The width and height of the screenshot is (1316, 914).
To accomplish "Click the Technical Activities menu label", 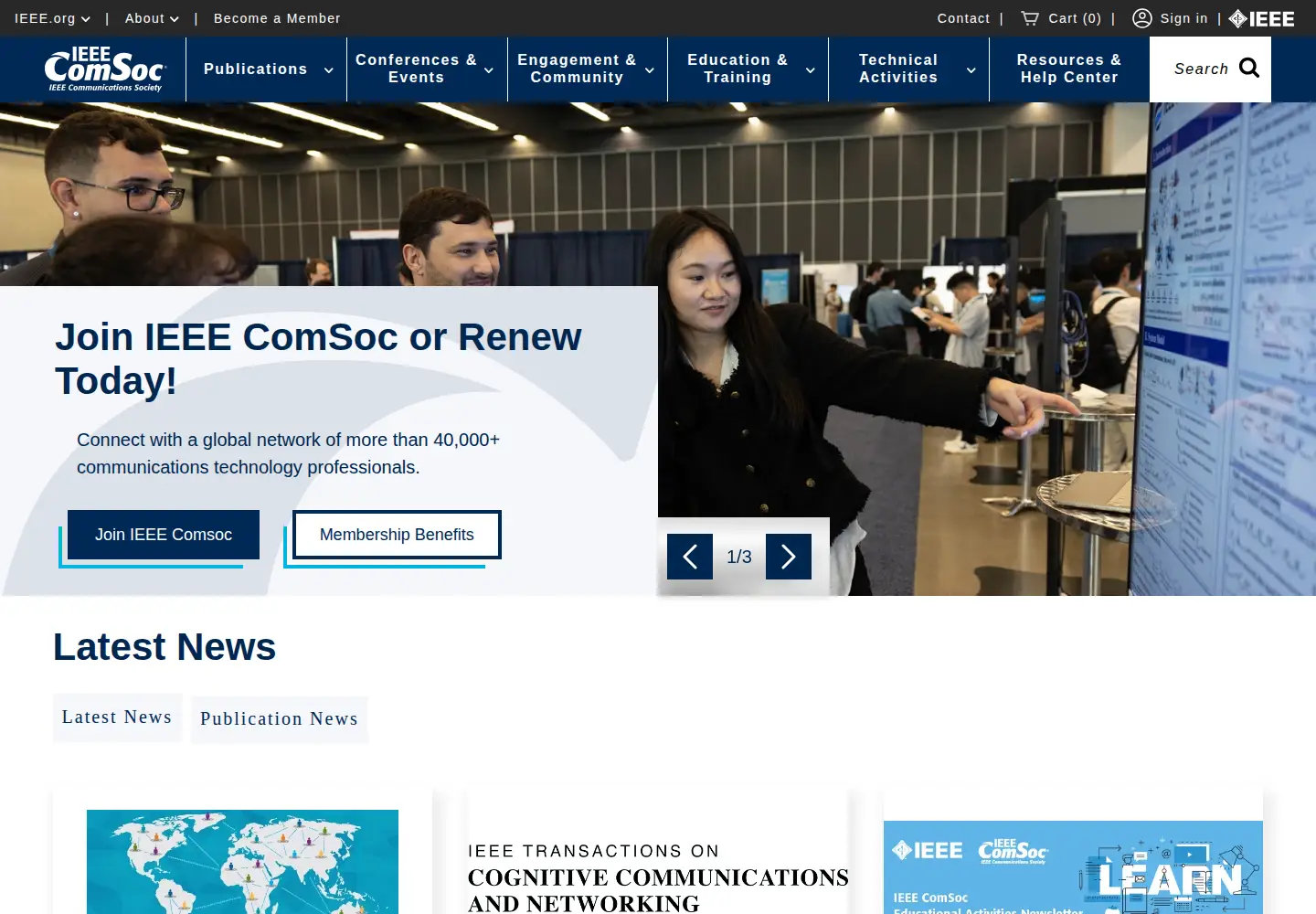I will tap(898, 69).
